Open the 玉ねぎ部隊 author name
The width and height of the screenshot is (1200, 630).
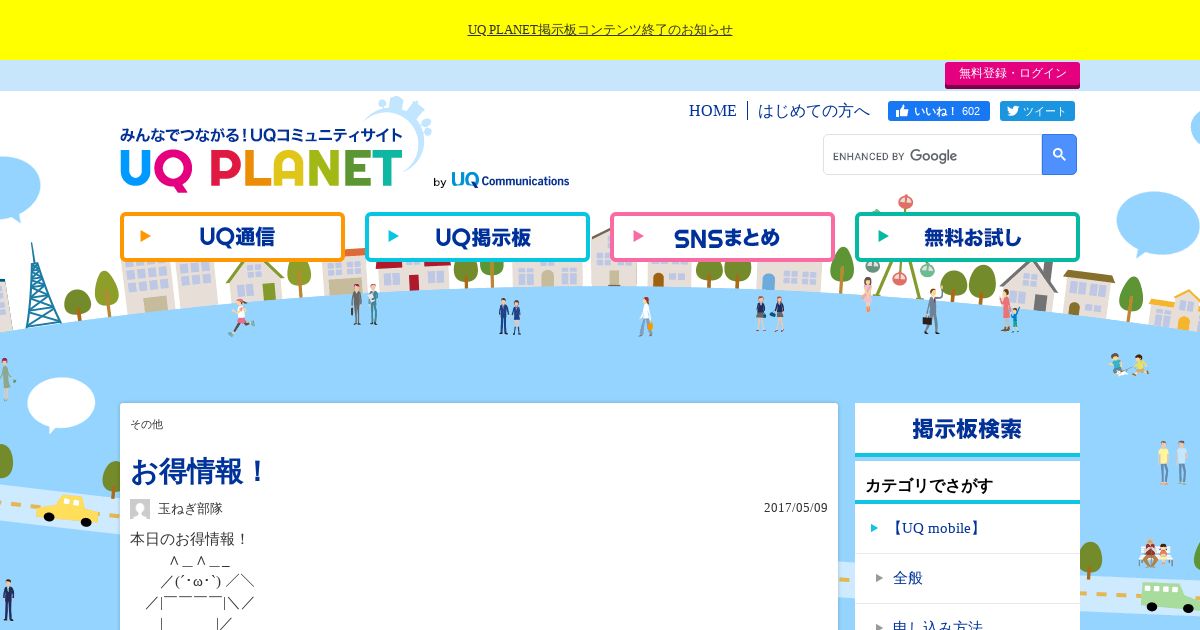click(x=190, y=509)
